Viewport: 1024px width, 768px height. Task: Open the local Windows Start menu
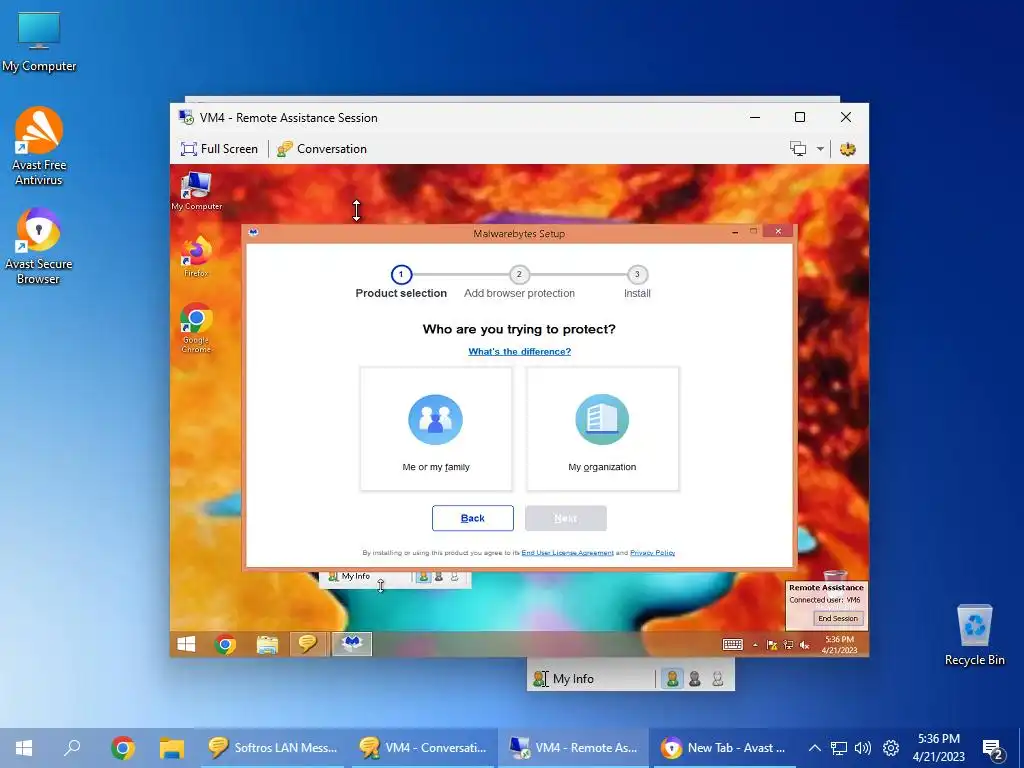click(x=24, y=748)
